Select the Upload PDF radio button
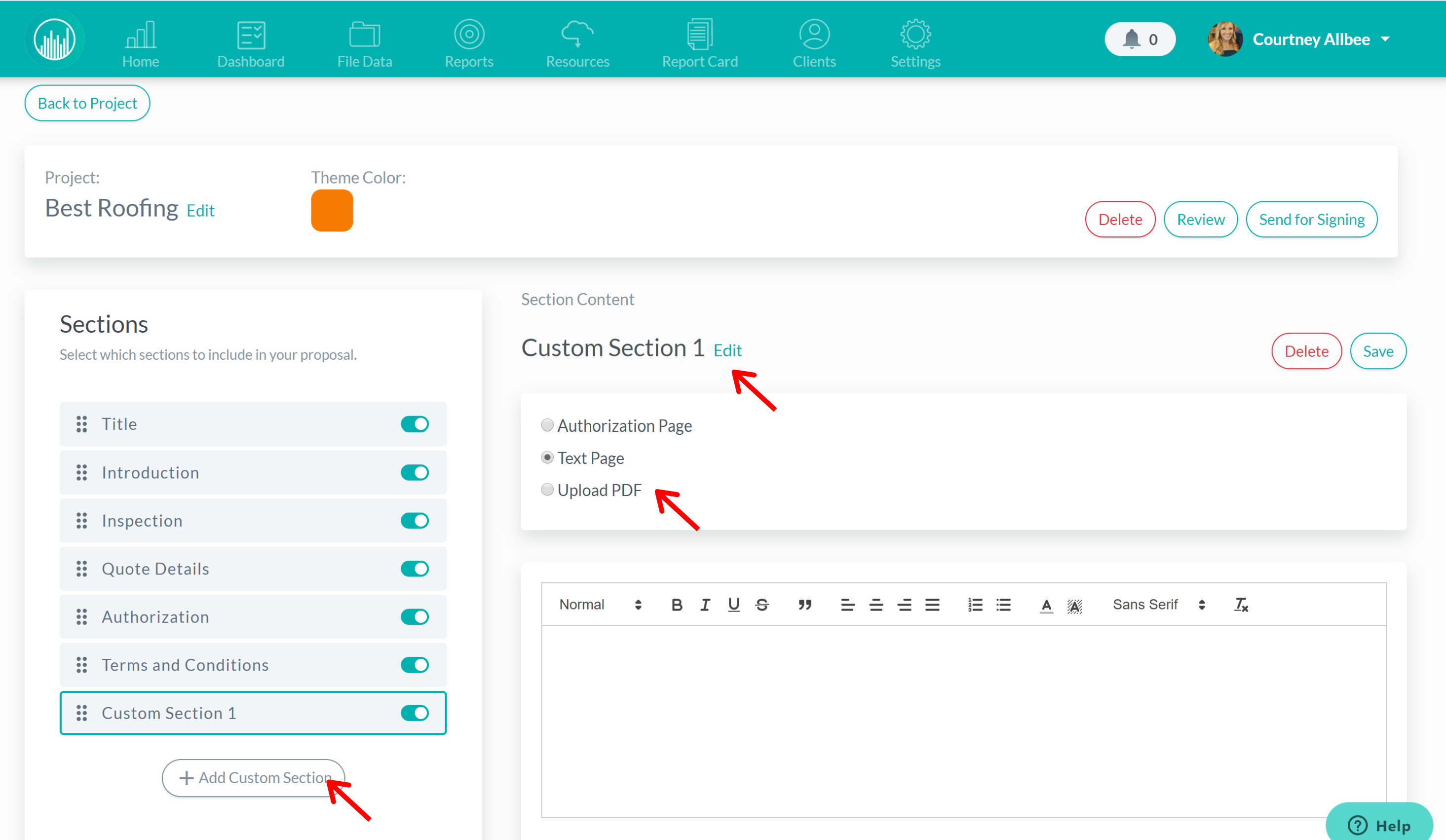 click(x=548, y=490)
